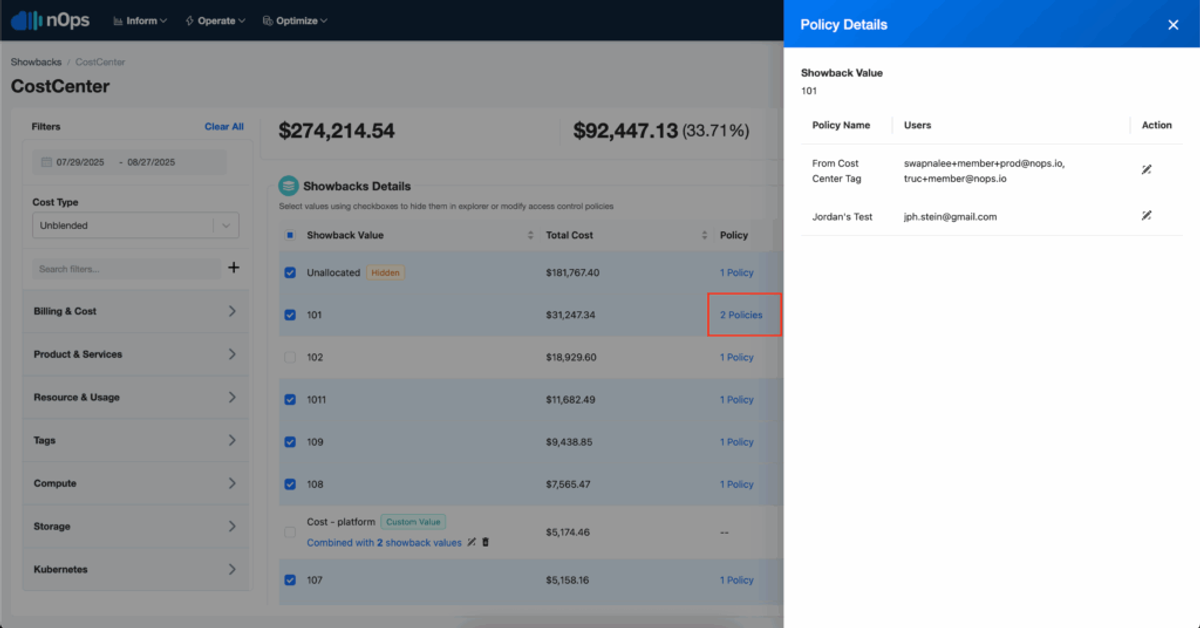Image resolution: width=1200 pixels, height=628 pixels.
Task: Click the add filter plus icon
Action: [234, 268]
